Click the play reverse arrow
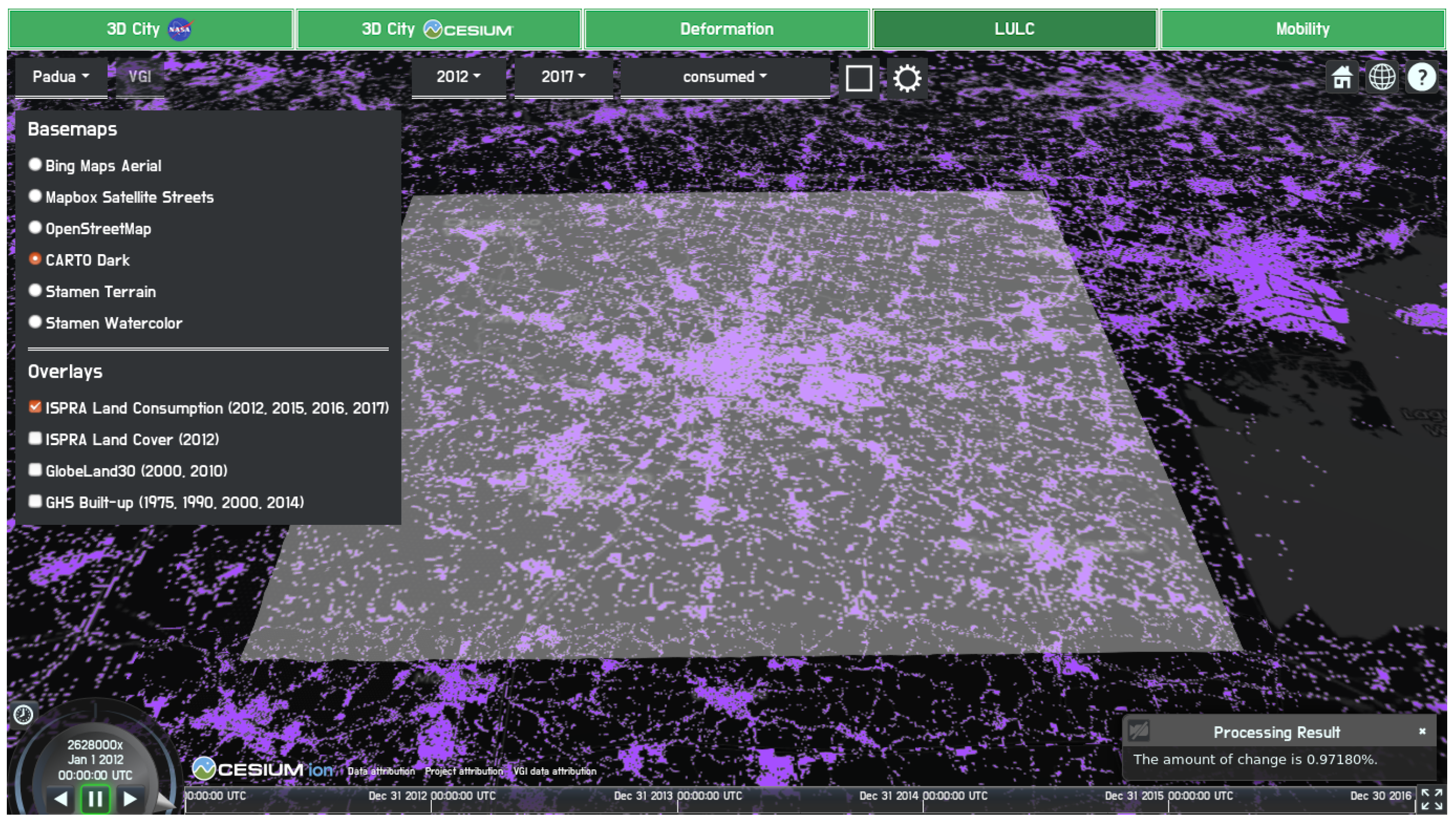Image resolution: width=1456 pixels, height=822 pixels. click(x=61, y=798)
